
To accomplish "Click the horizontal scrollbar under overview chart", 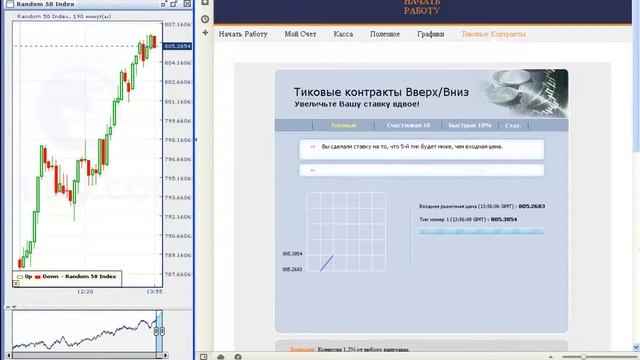I will point(86,356).
